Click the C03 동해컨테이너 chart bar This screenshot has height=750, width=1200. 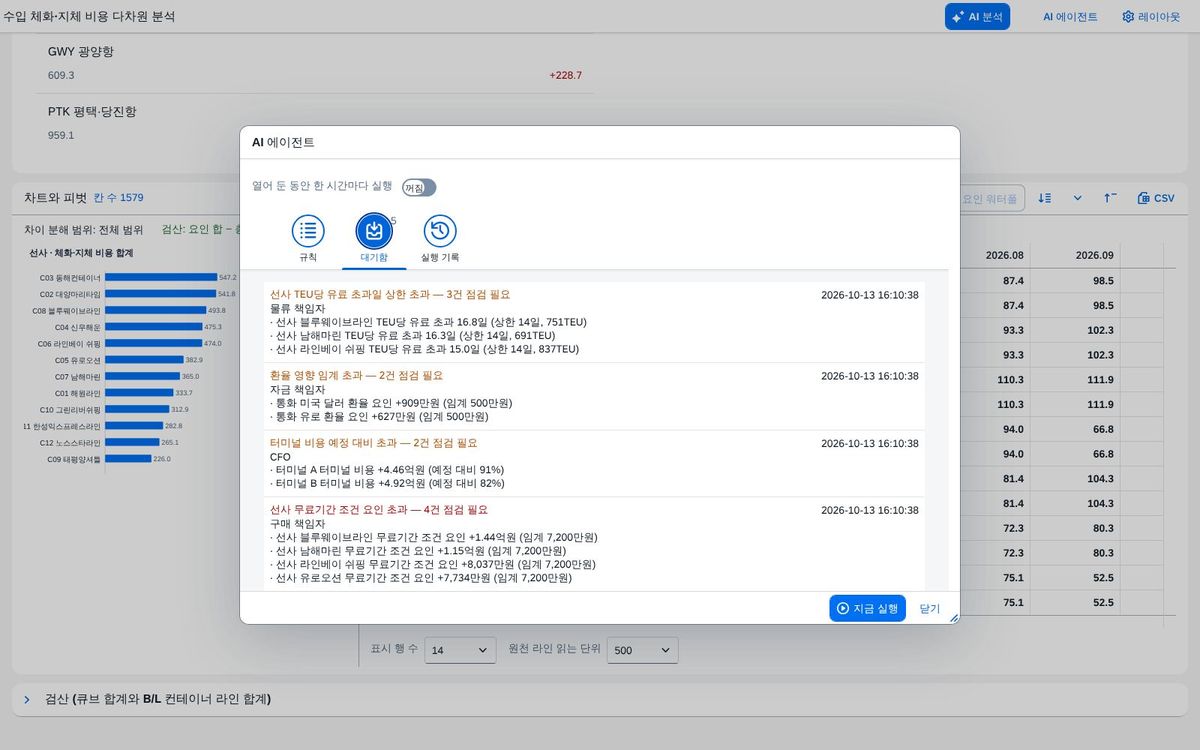(161, 277)
